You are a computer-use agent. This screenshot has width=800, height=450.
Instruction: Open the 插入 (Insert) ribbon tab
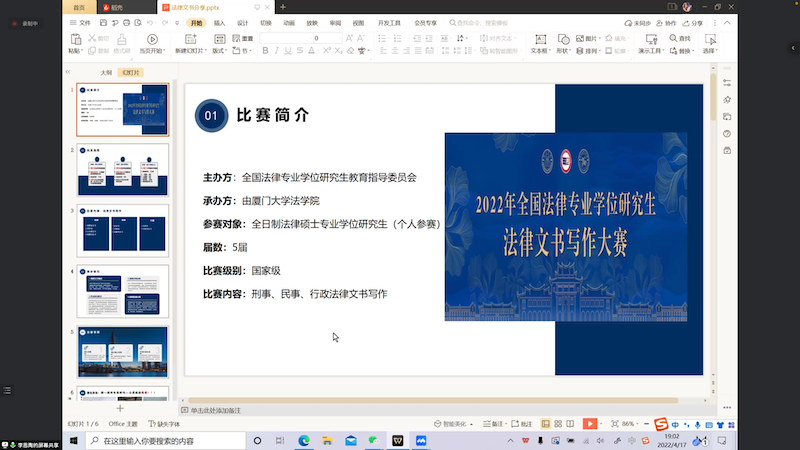tap(219, 22)
